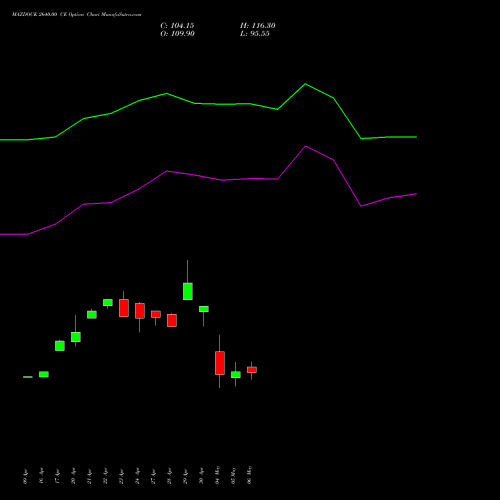Click the 16 Apr date label
Screen dimensions: 500x500
click(x=42, y=476)
